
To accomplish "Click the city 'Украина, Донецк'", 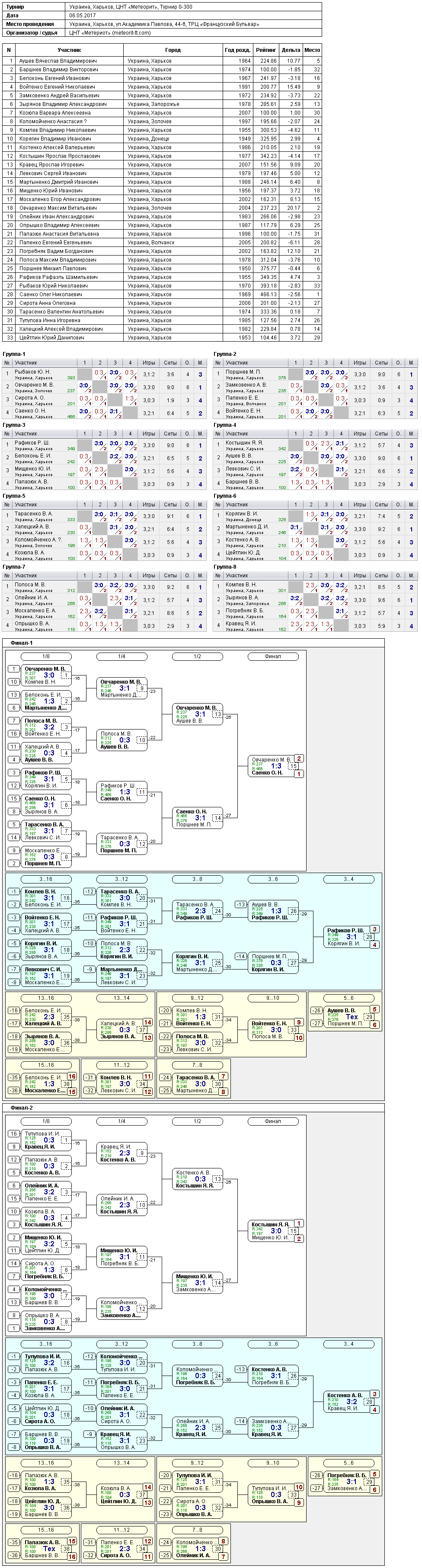I will point(150,139).
